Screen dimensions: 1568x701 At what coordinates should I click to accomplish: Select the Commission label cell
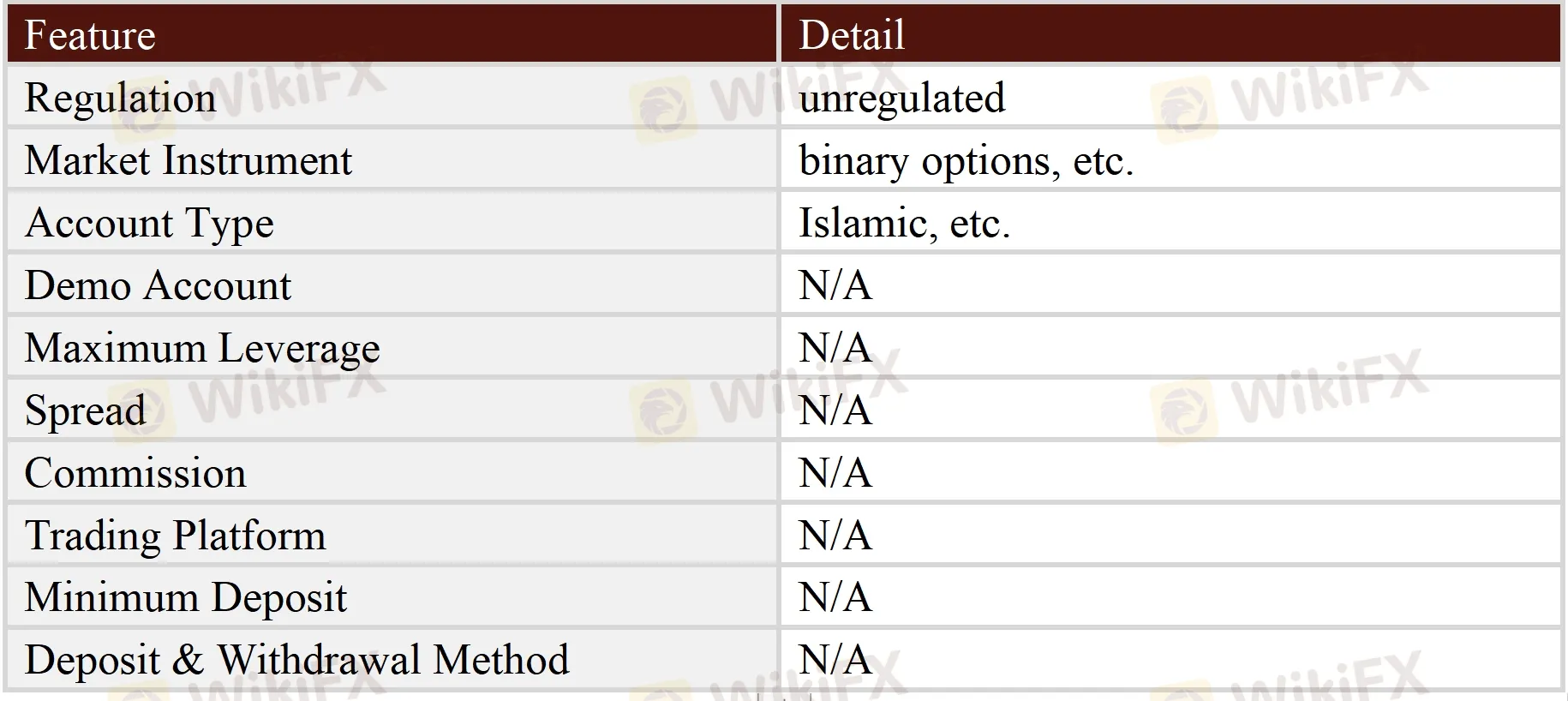click(x=135, y=473)
